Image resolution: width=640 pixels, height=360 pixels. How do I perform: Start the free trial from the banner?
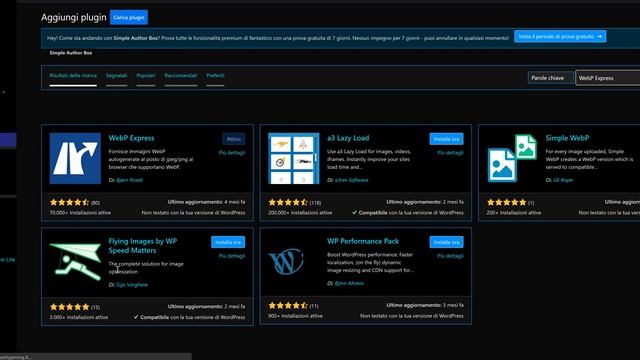tap(560, 36)
